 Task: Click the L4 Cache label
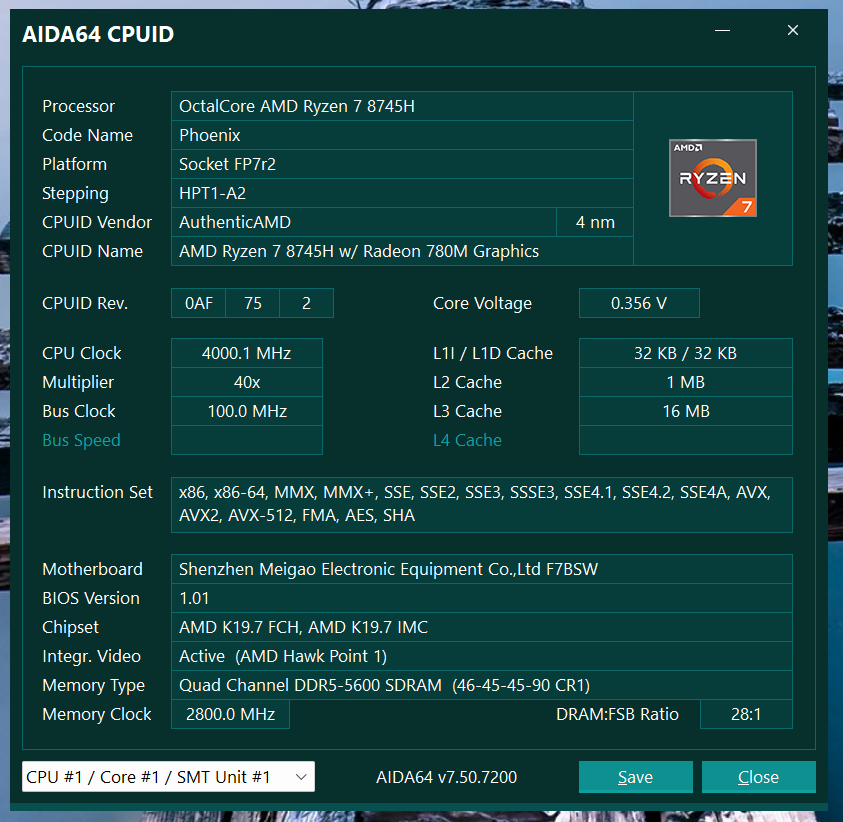point(467,440)
